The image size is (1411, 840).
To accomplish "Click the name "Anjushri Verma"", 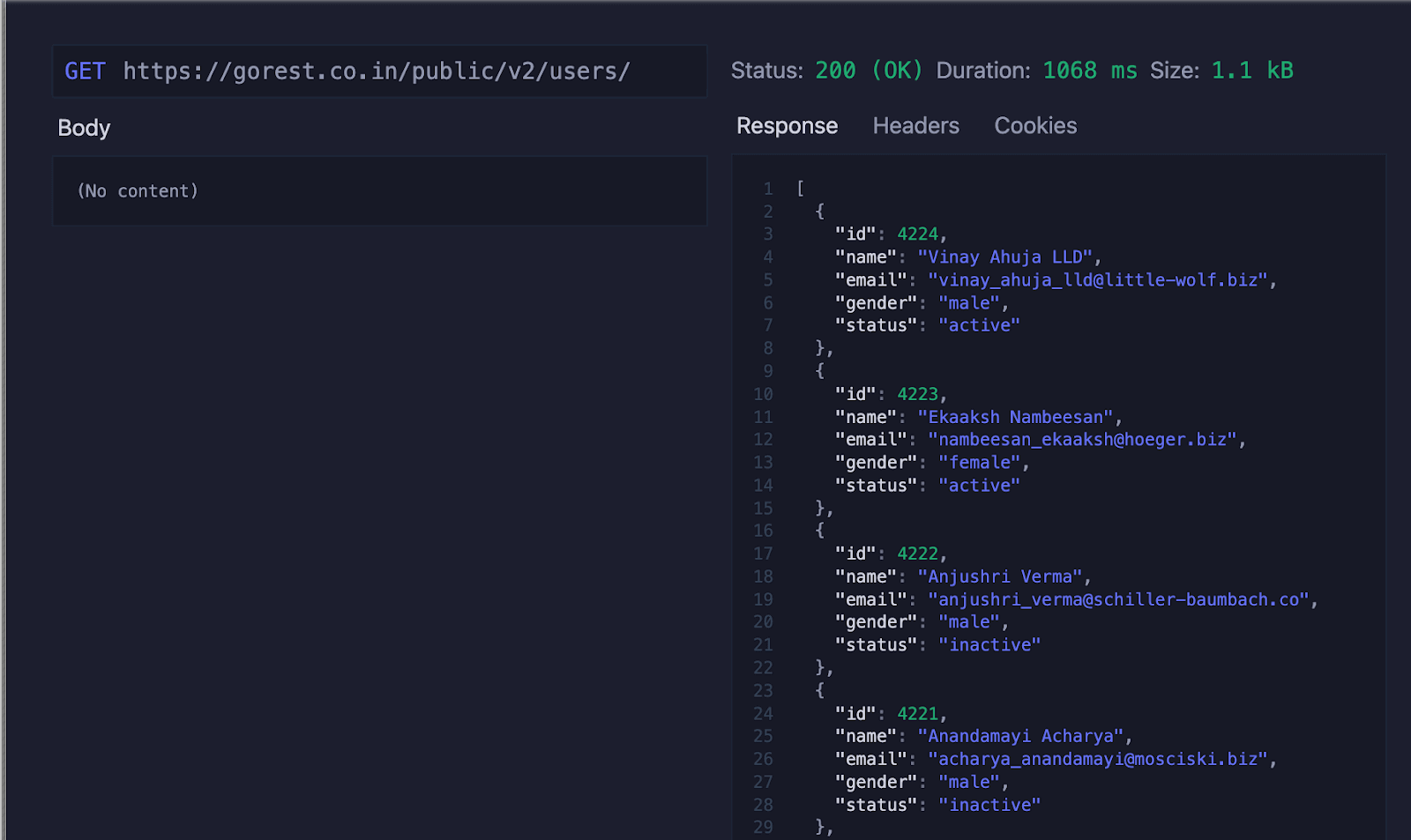I will pyautogui.click(x=999, y=576).
